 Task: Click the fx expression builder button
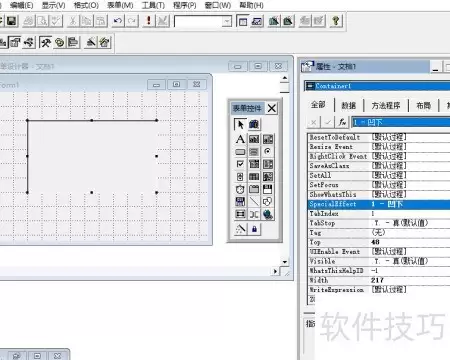pos(342,122)
